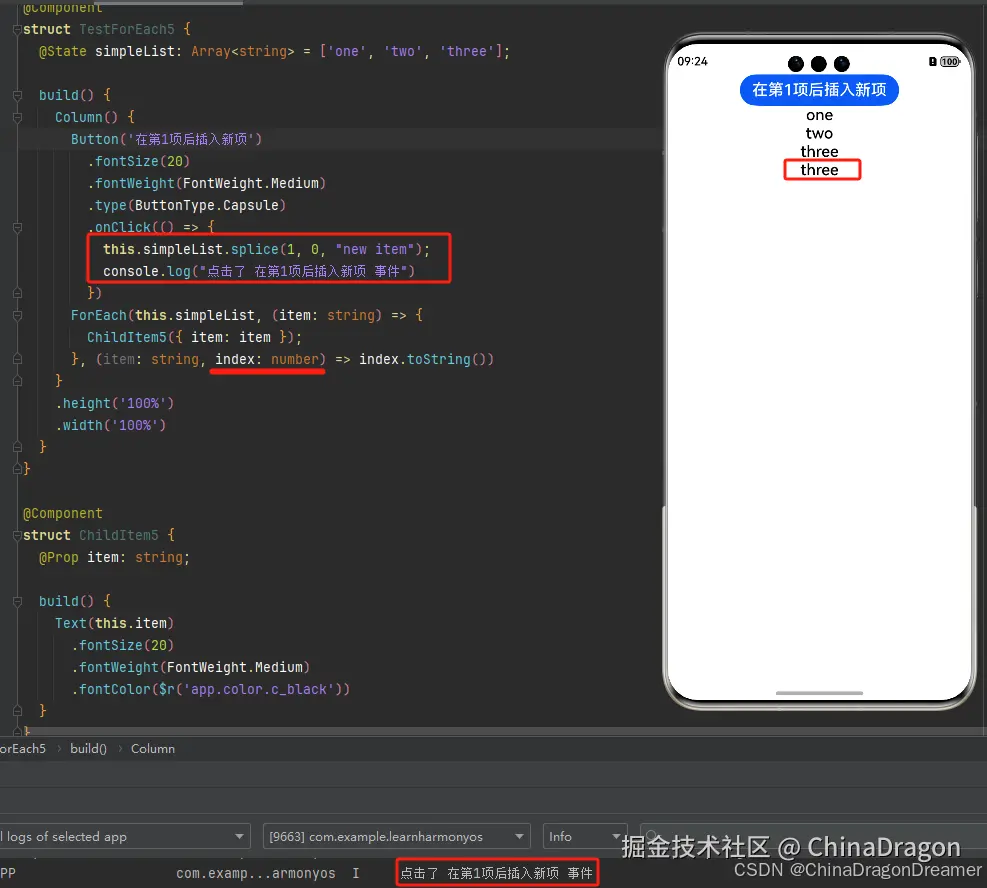The height and width of the screenshot is (888, 987).
Task: Click the 09:24 clock on phone
Action: (x=692, y=62)
